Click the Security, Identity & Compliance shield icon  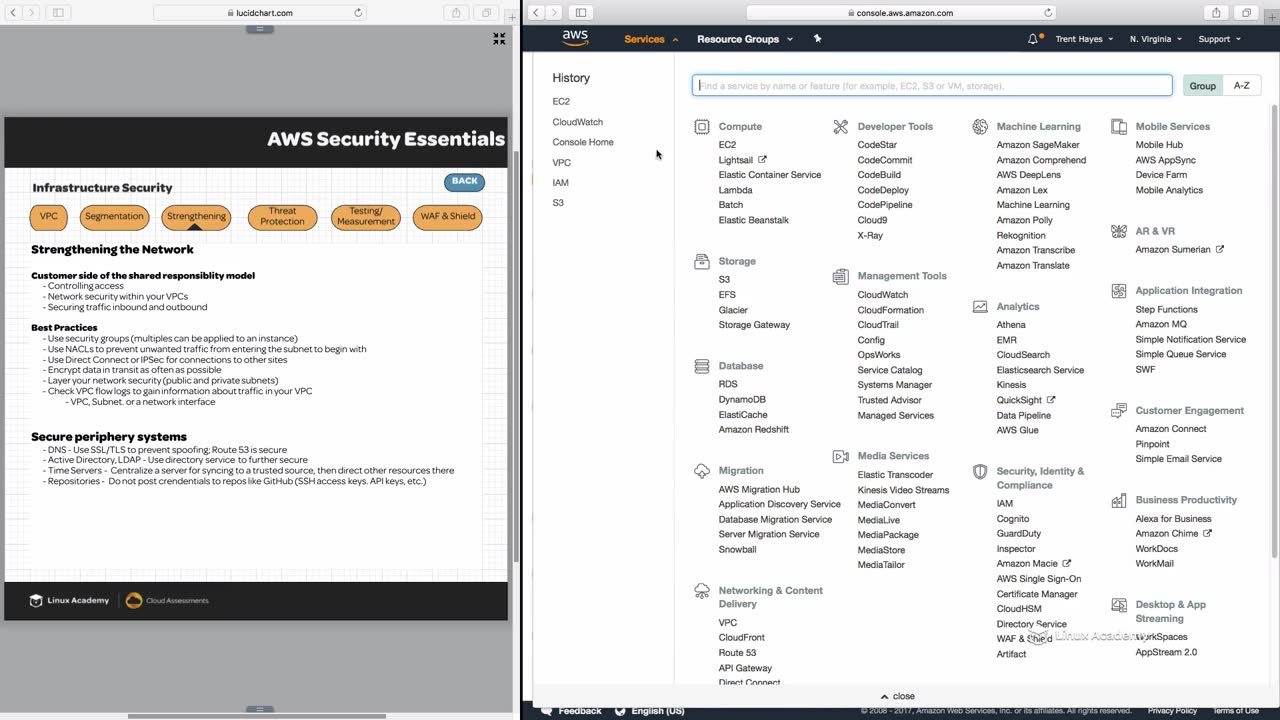point(980,471)
